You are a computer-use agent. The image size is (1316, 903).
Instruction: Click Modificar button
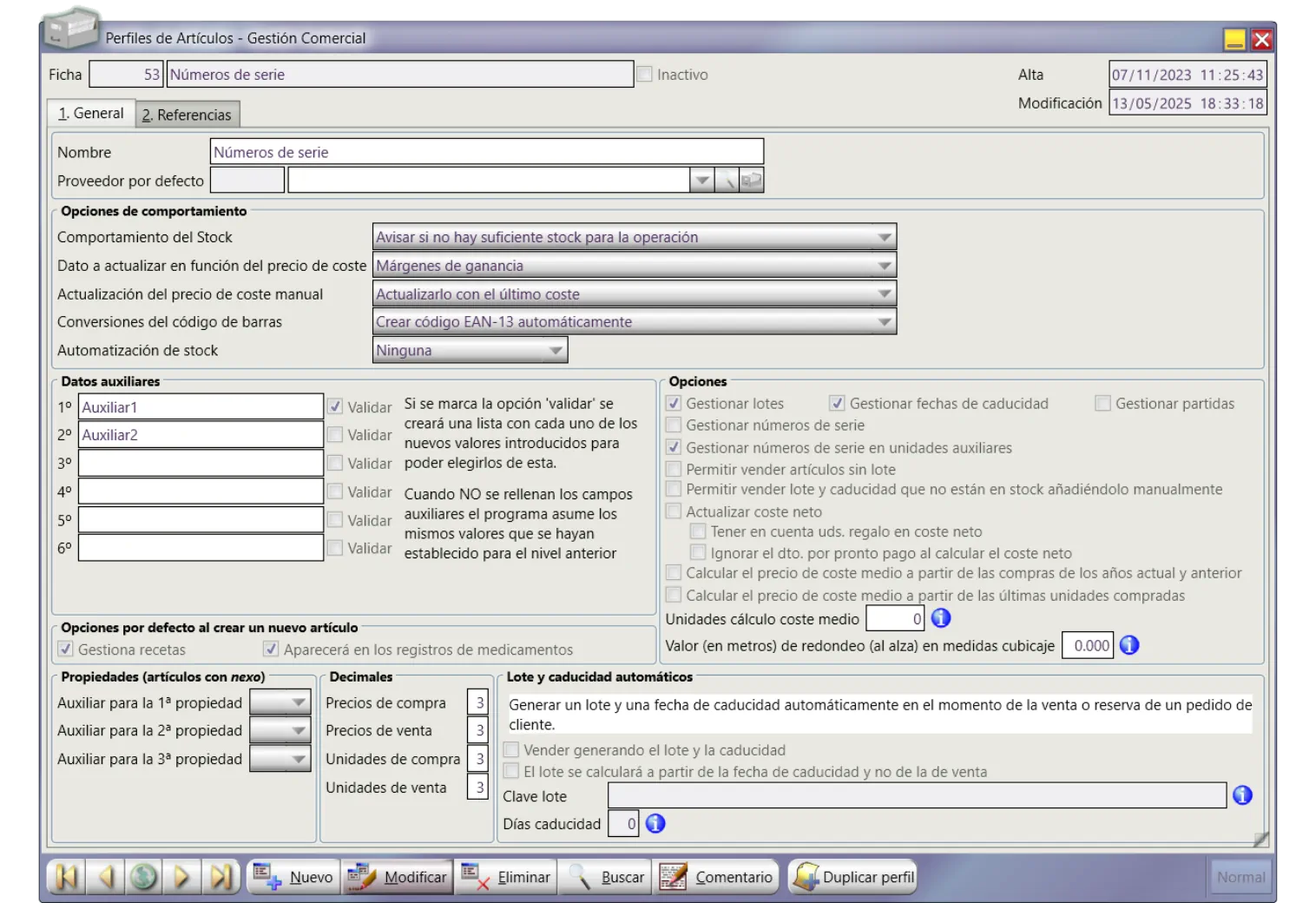click(397, 877)
